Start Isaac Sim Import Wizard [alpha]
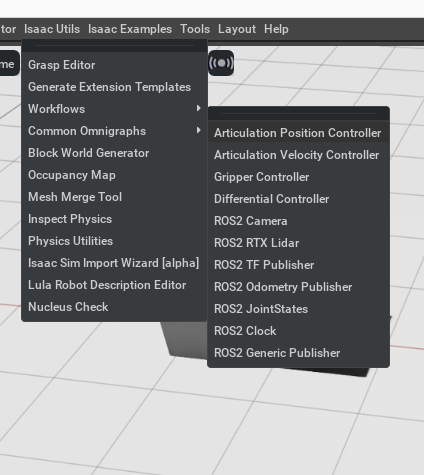 (x=114, y=263)
